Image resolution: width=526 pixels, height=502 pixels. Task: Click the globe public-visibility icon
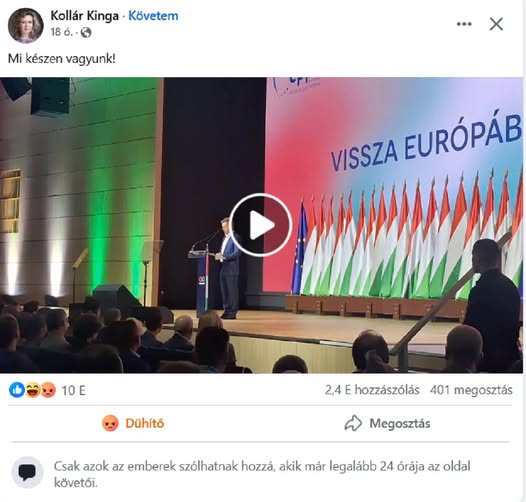[x=86, y=33]
